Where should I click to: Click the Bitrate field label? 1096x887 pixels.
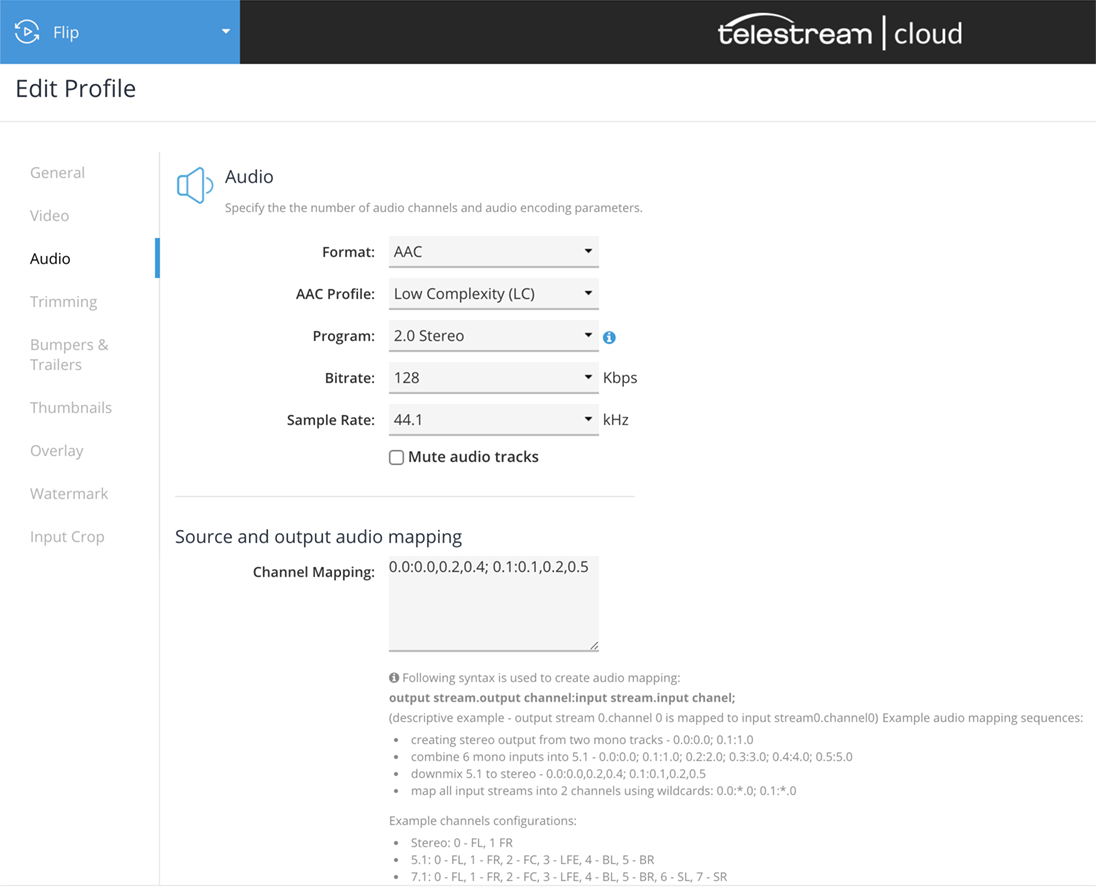(349, 377)
